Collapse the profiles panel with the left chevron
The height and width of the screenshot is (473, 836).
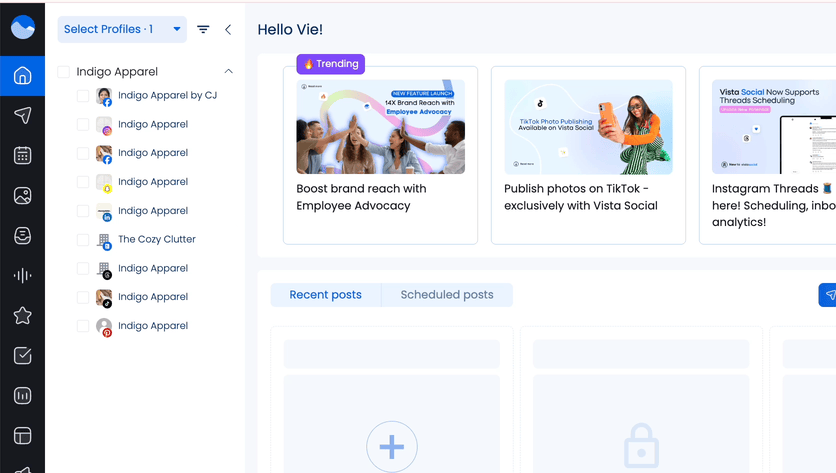coord(228,29)
